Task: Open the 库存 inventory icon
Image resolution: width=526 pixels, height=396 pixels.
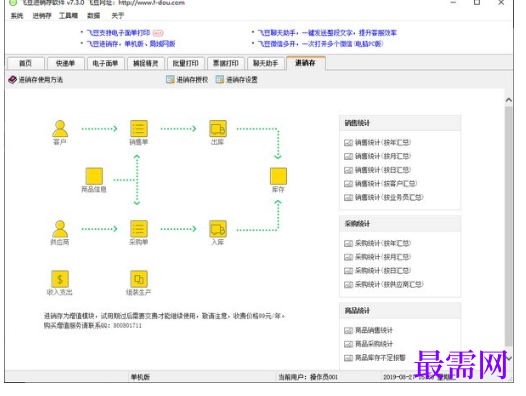Action: tap(278, 176)
